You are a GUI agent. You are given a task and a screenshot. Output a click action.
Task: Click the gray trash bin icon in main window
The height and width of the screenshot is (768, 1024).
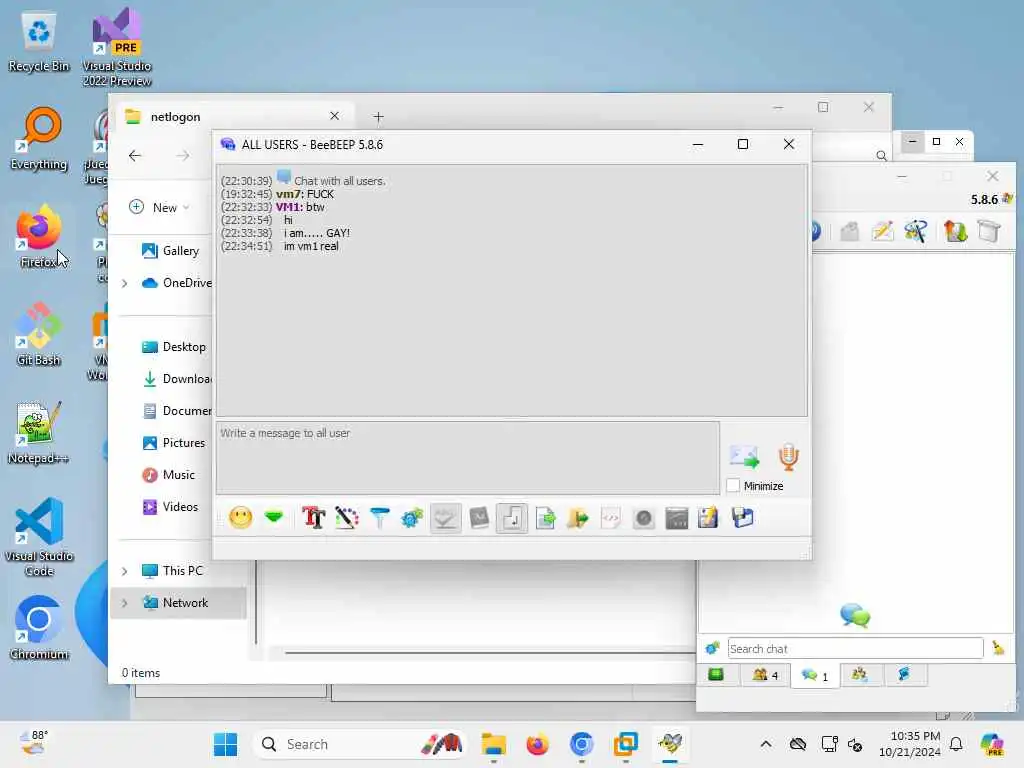click(x=989, y=231)
